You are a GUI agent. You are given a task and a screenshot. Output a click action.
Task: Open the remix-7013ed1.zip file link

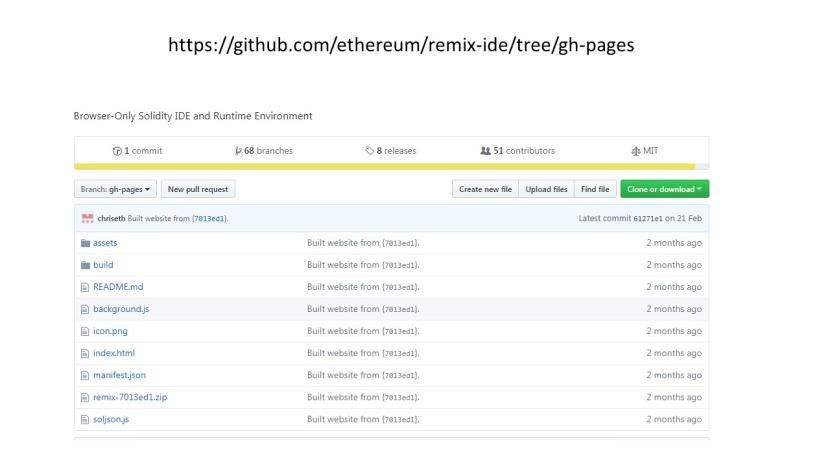[x=129, y=397]
